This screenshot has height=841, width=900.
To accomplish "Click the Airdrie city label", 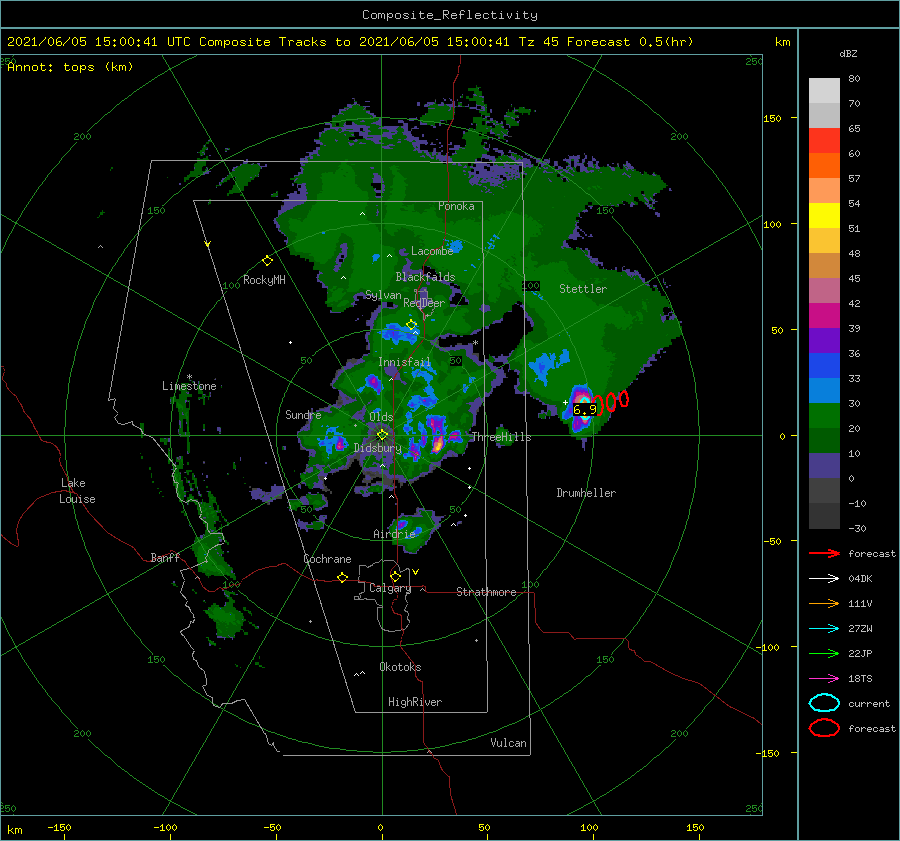I will click(x=394, y=534).
